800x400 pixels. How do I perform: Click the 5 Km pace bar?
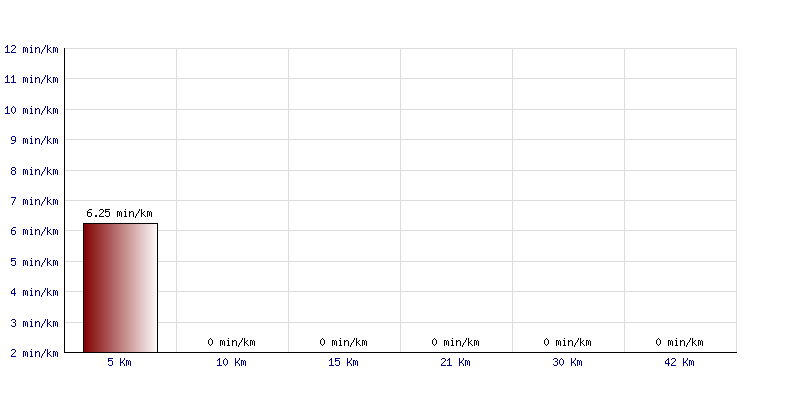click(120, 288)
